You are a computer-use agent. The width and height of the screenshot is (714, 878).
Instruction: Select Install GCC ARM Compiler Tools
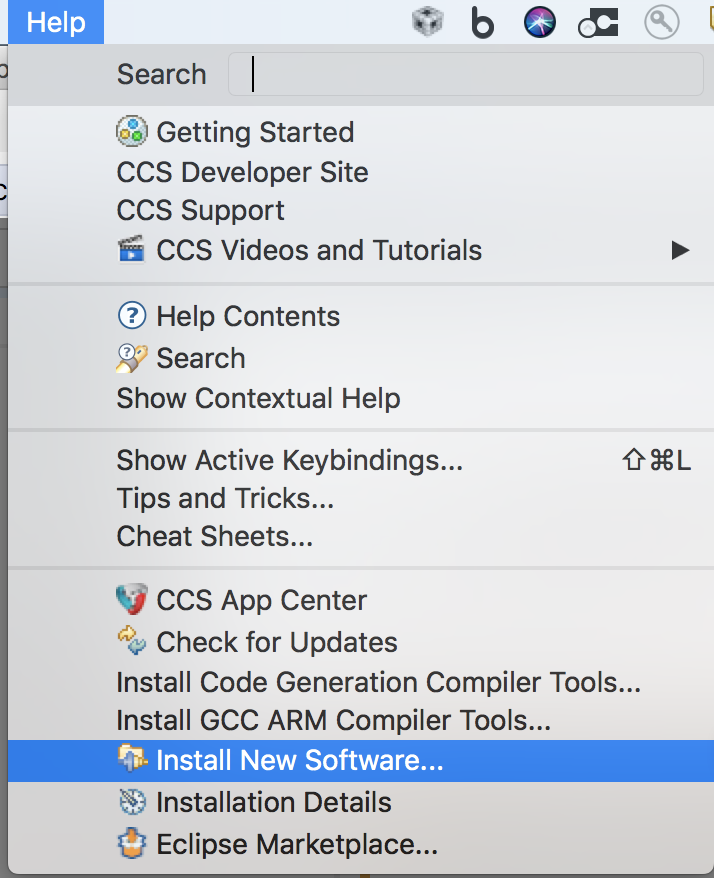click(333, 719)
